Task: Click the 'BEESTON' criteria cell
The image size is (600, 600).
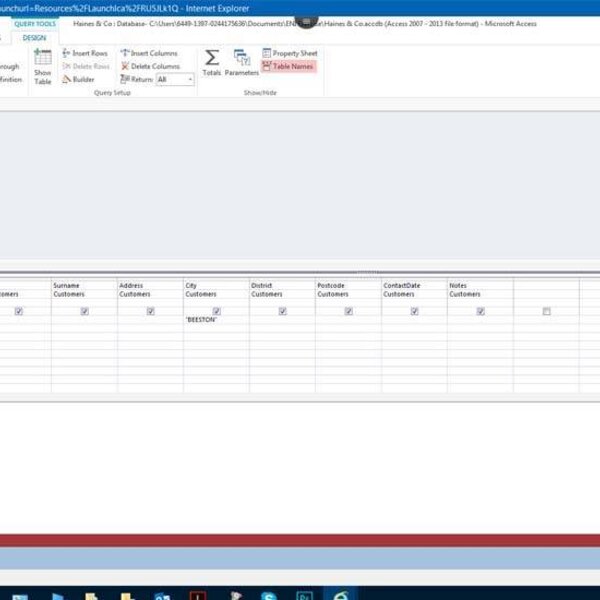Action: (x=216, y=320)
